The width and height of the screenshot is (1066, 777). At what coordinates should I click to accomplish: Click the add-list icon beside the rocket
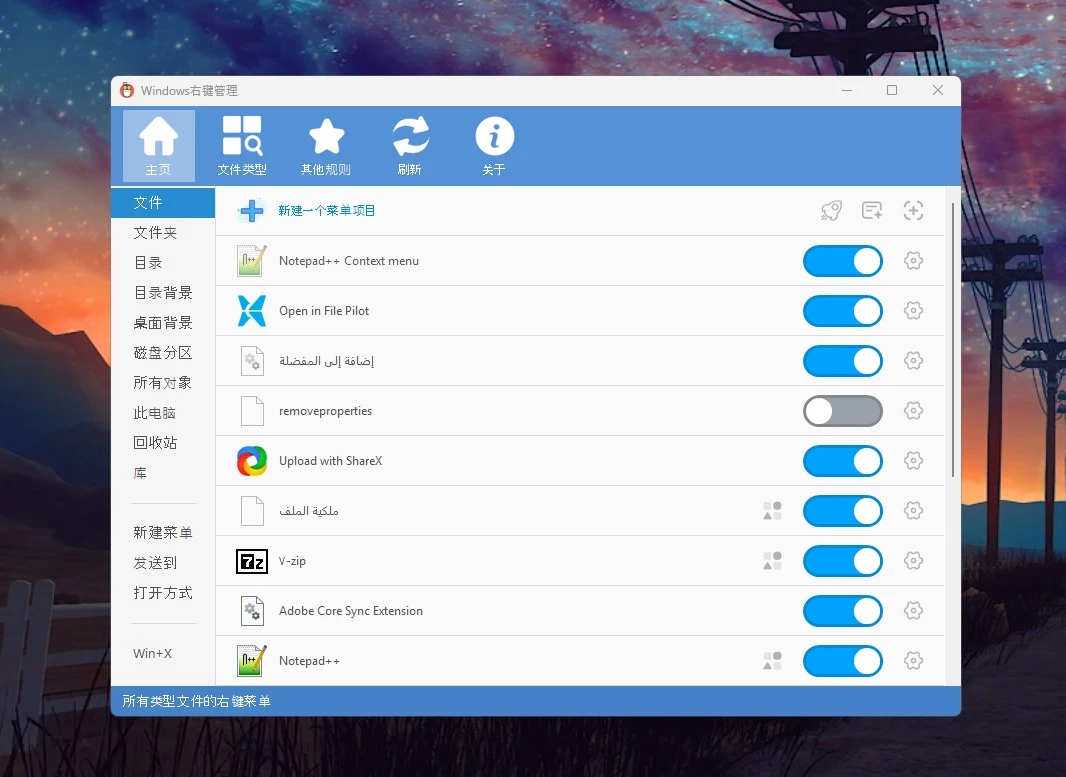872,211
